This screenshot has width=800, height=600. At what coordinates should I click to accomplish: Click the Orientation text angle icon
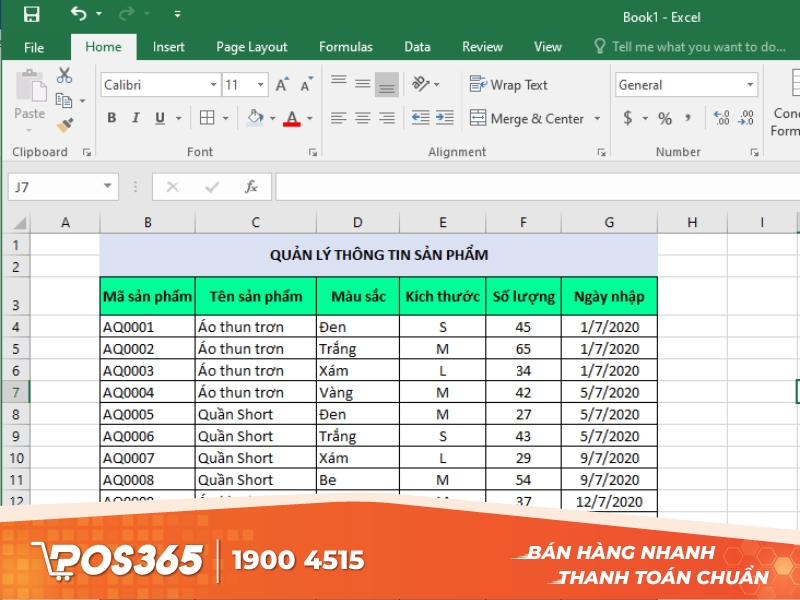point(421,84)
